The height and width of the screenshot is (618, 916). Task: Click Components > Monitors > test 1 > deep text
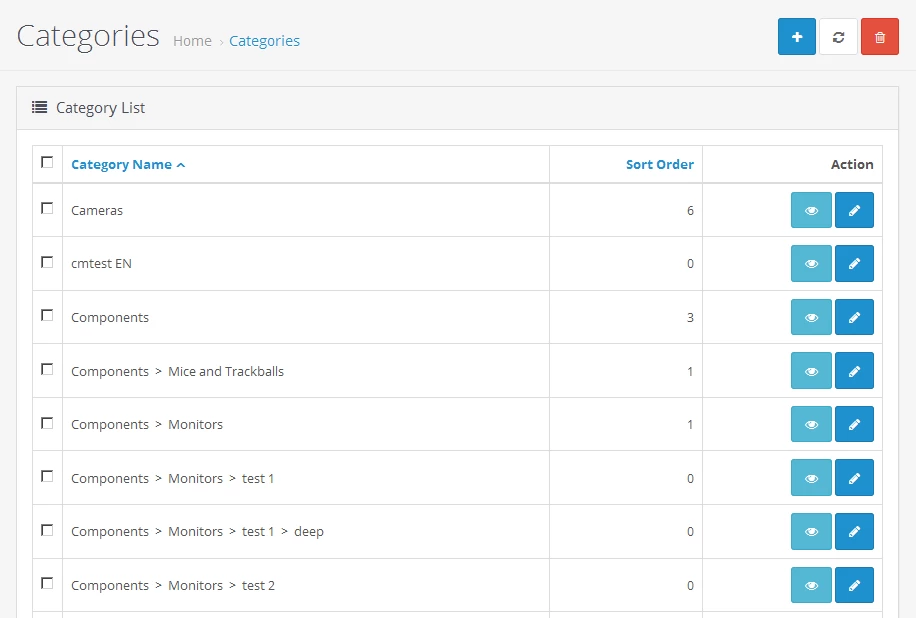click(x=197, y=532)
